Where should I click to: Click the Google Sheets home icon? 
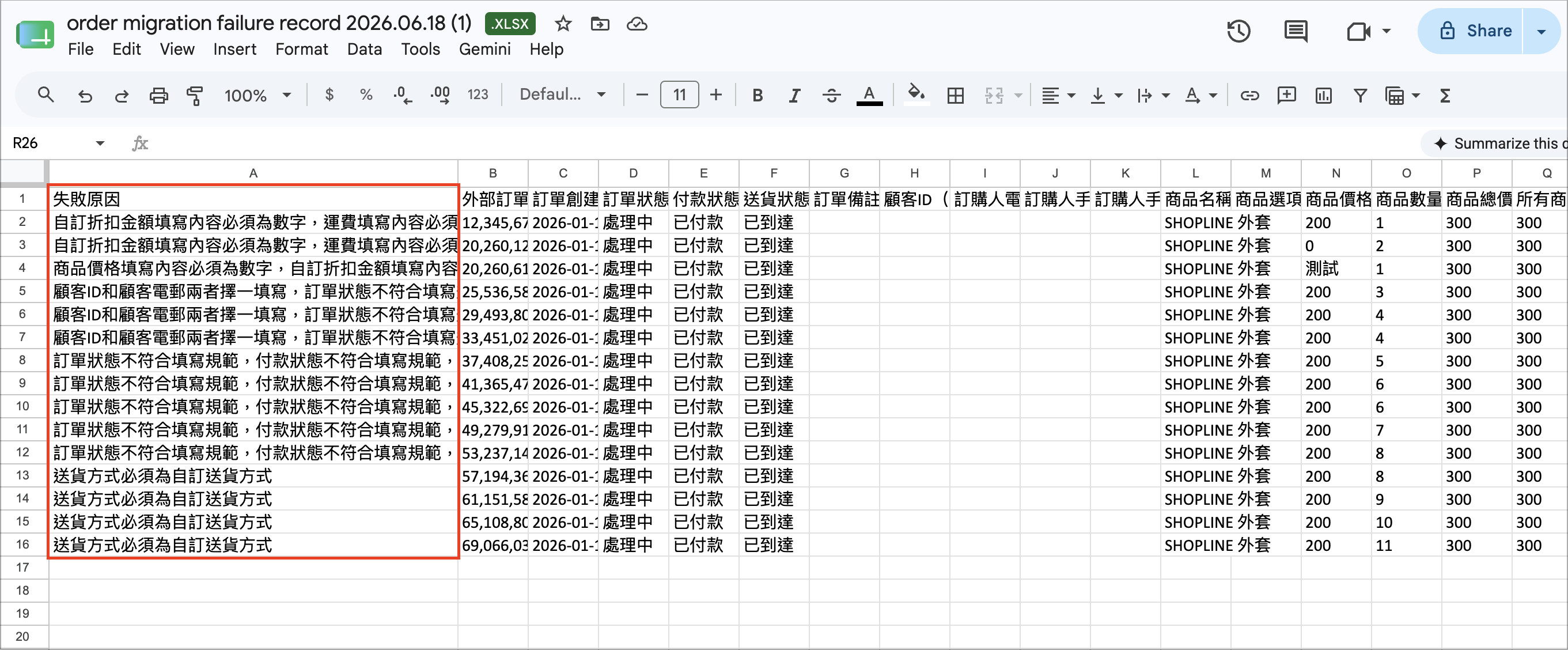pyautogui.click(x=35, y=35)
